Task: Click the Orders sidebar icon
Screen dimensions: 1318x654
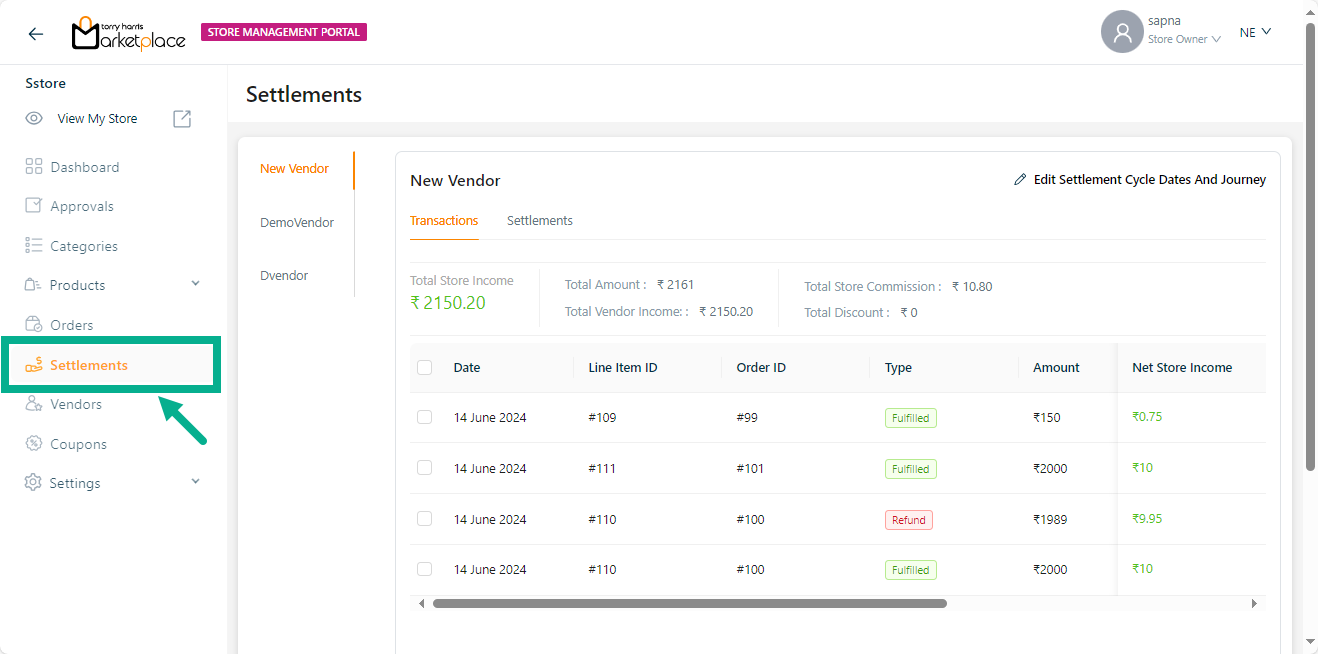Action: [x=34, y=325]
